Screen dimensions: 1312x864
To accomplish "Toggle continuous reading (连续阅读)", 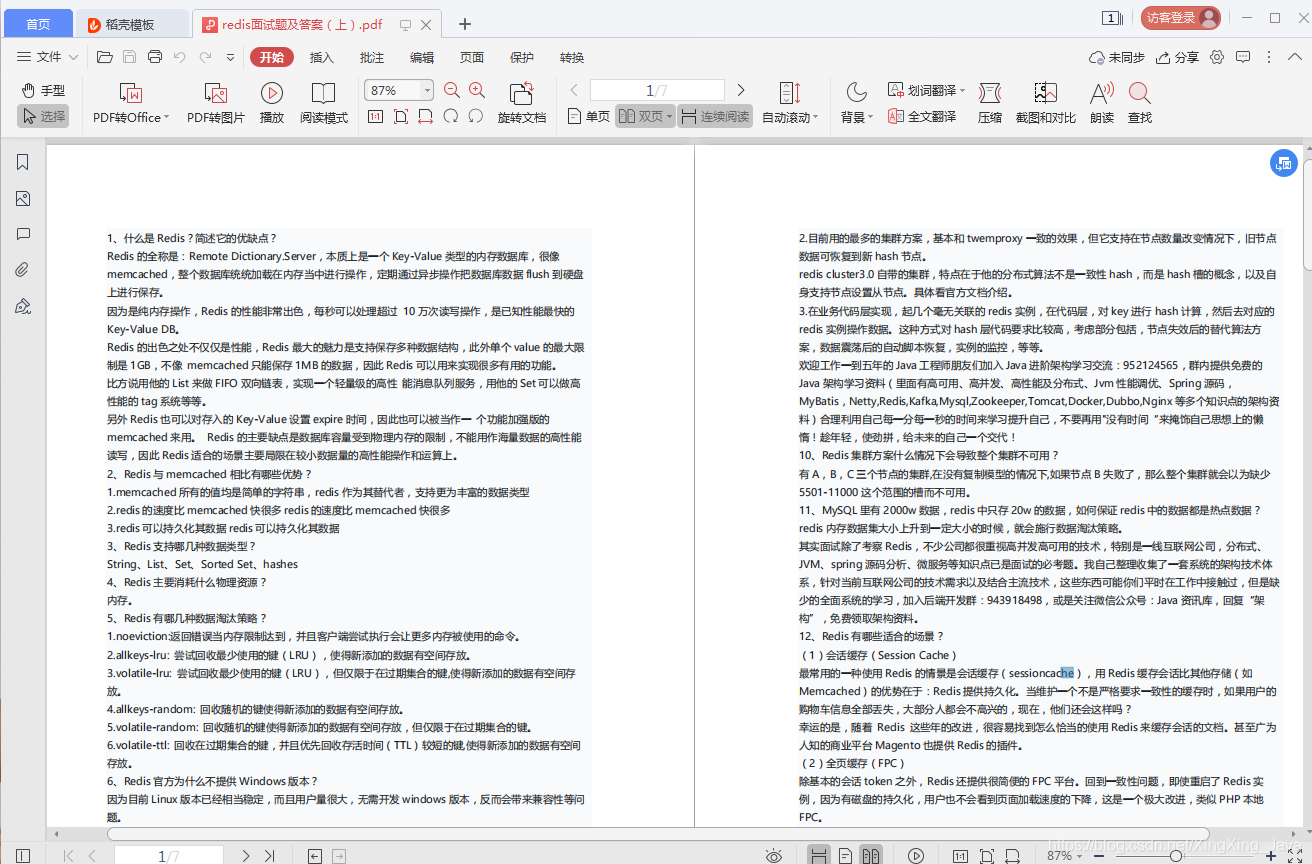I will tap(715, 116).
